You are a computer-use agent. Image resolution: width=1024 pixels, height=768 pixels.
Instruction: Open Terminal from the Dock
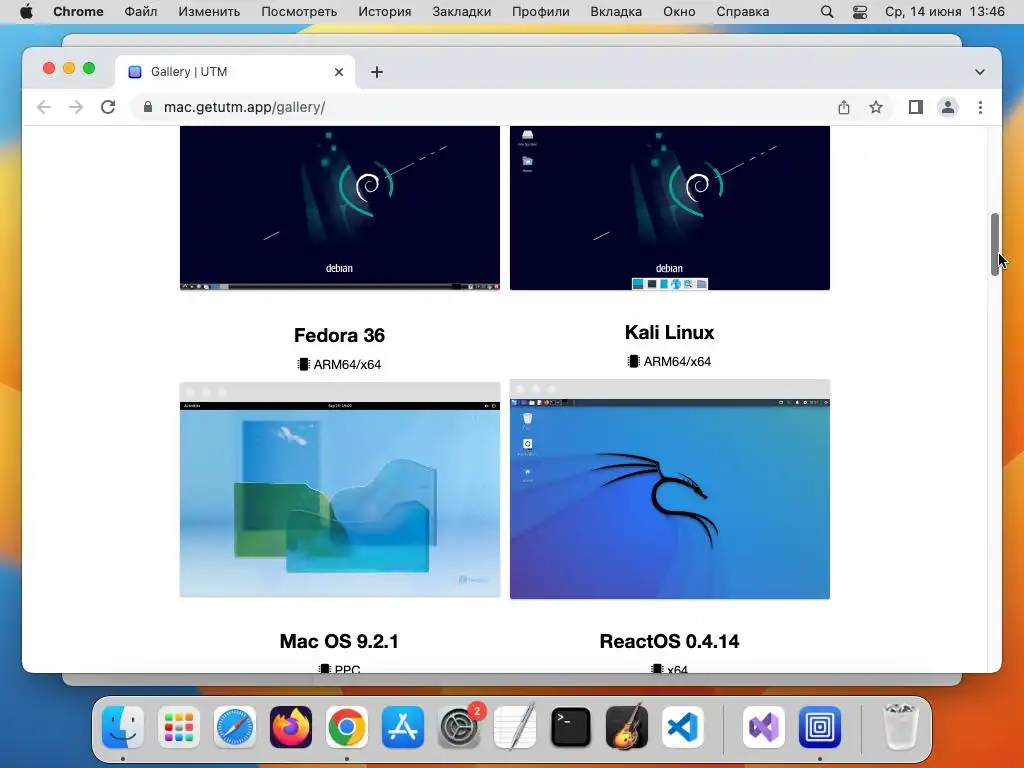click(571, 727)
